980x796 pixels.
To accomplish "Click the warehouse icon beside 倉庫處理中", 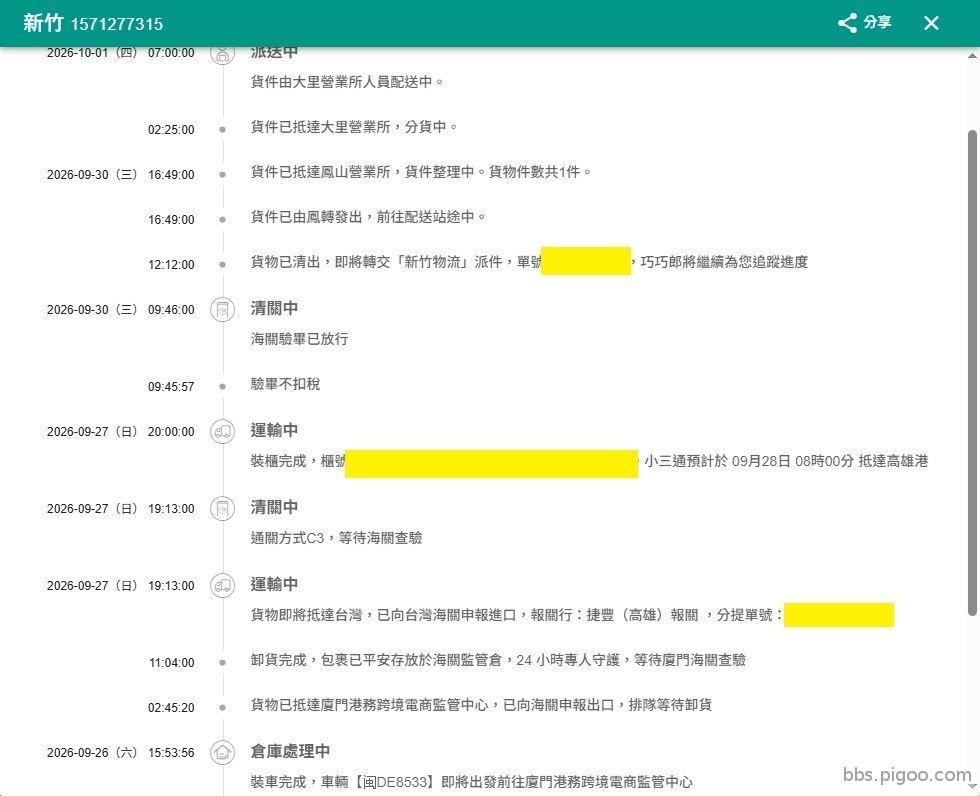I will pos(222,752).
